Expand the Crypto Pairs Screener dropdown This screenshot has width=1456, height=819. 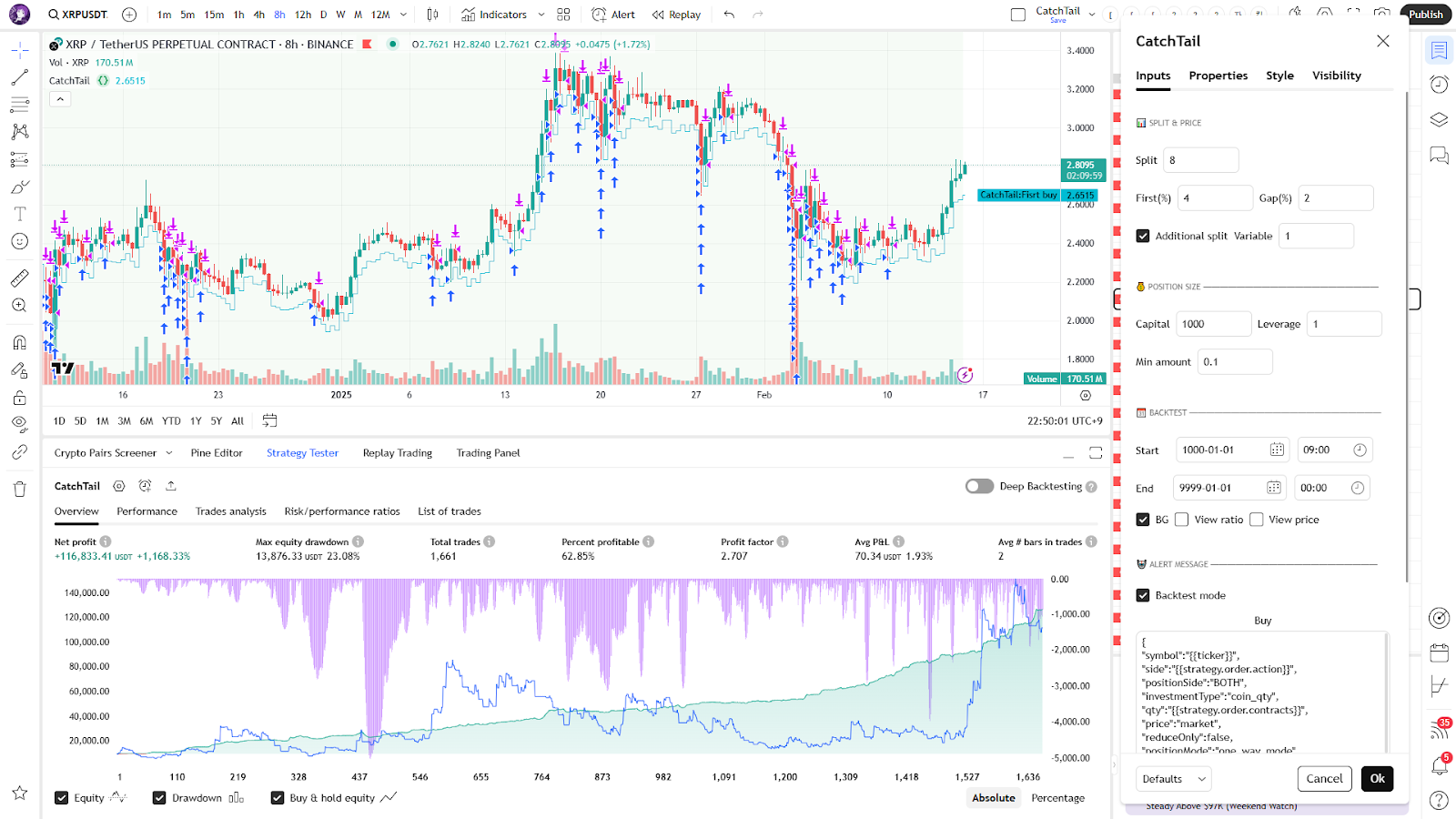tap(165, 453)
